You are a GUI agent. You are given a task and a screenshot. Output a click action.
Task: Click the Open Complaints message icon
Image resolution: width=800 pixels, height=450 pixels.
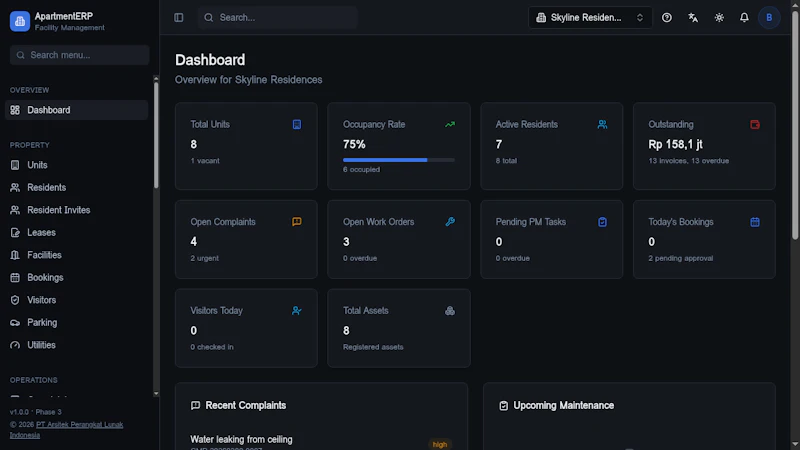296,222
